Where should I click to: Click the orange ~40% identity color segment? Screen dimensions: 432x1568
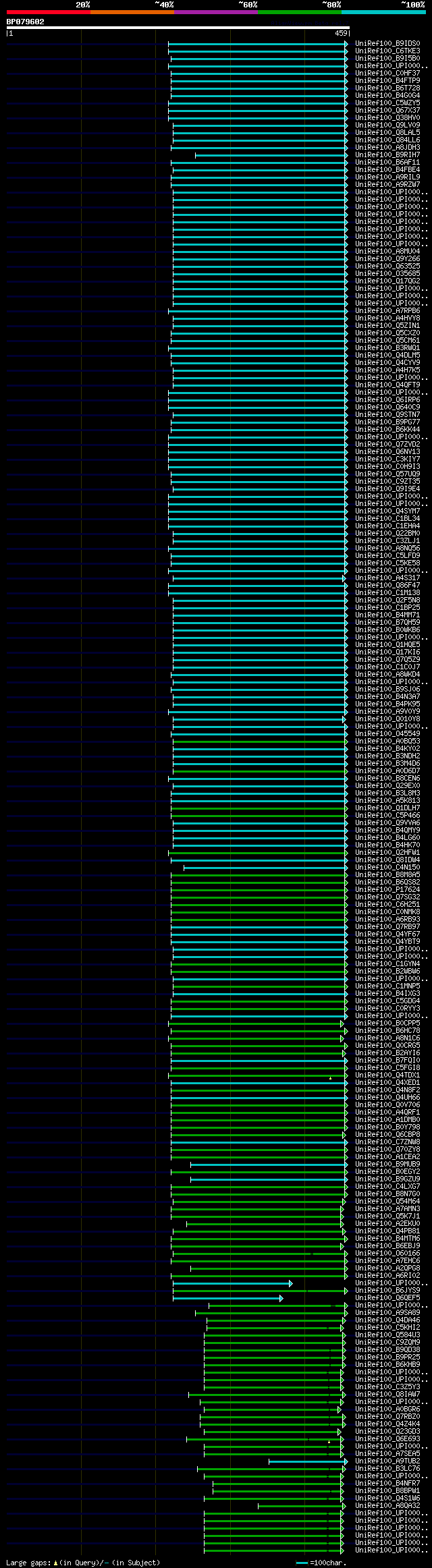click(x=132, y=12)
